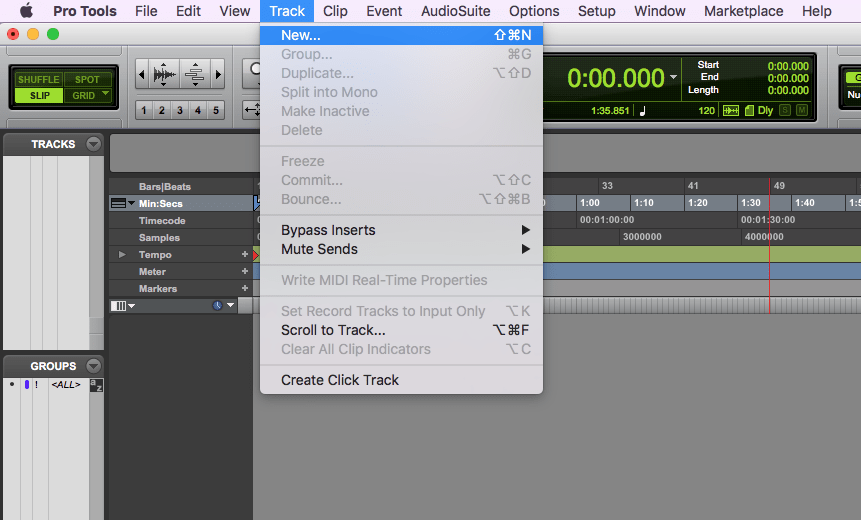Click the edit window view columns icon
This screenshot has width=861, height=520.
(118, 306)
